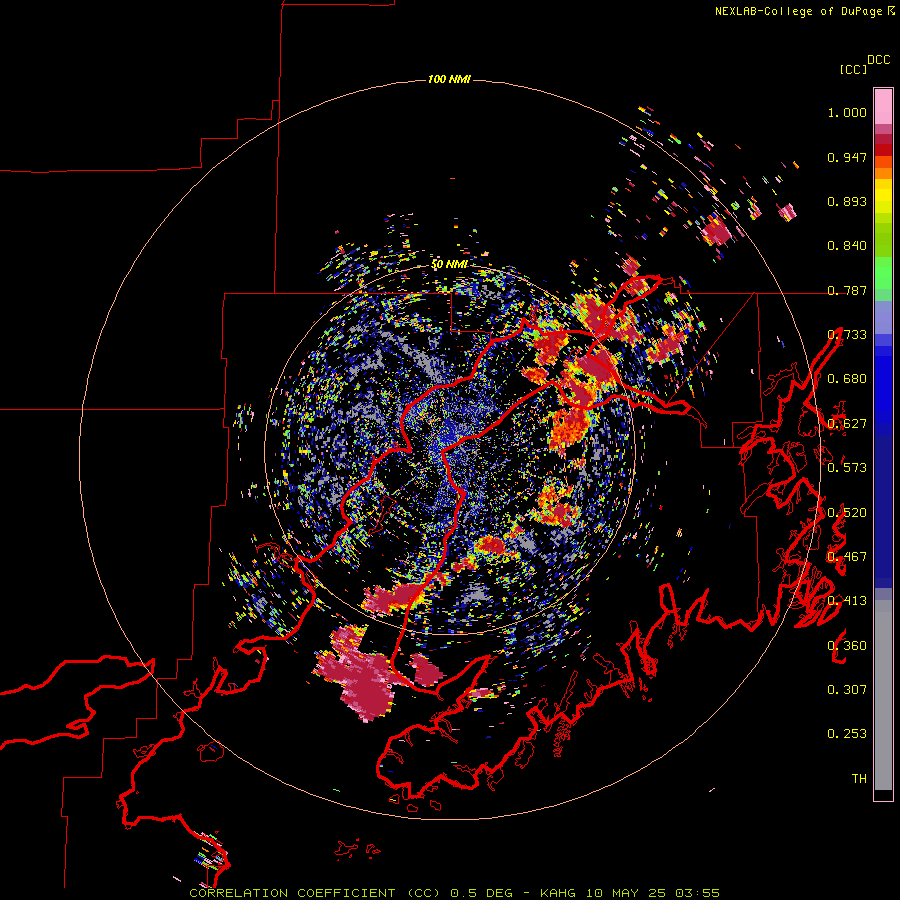
Task: Click the 100 NMI range ring label
Action: (x=449, y=79)
